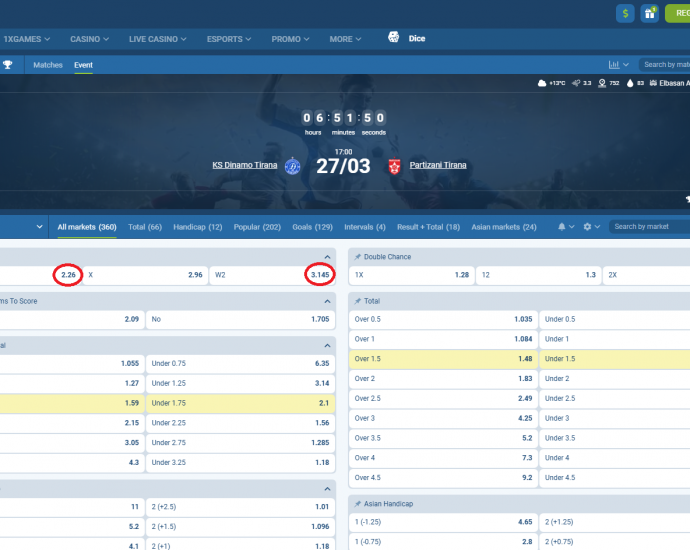
Task: Click the KS Dinamo Tirana team logo
Action: [x=293, y=166]
